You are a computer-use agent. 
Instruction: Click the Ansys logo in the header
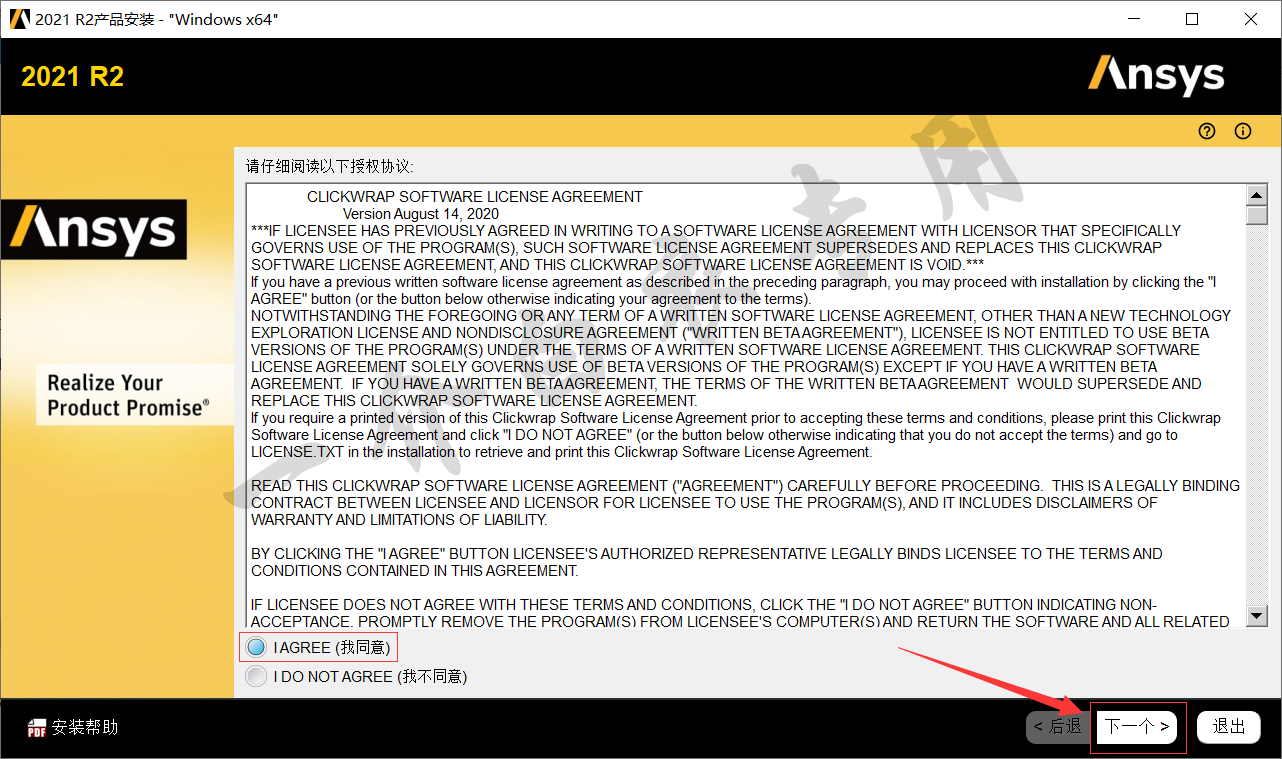click(x=1157, y=76)
